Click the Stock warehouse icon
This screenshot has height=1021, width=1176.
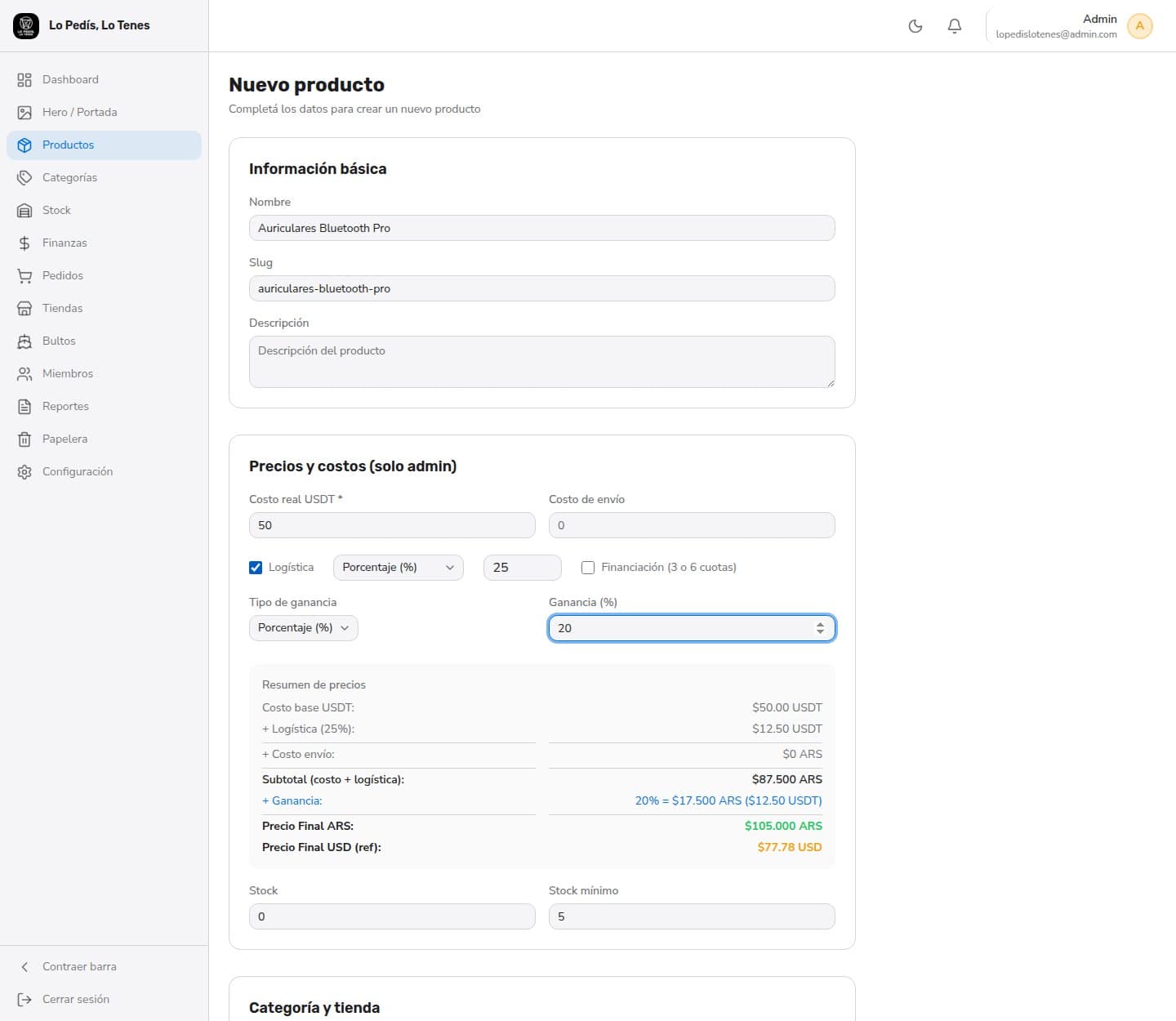point(24,211)
